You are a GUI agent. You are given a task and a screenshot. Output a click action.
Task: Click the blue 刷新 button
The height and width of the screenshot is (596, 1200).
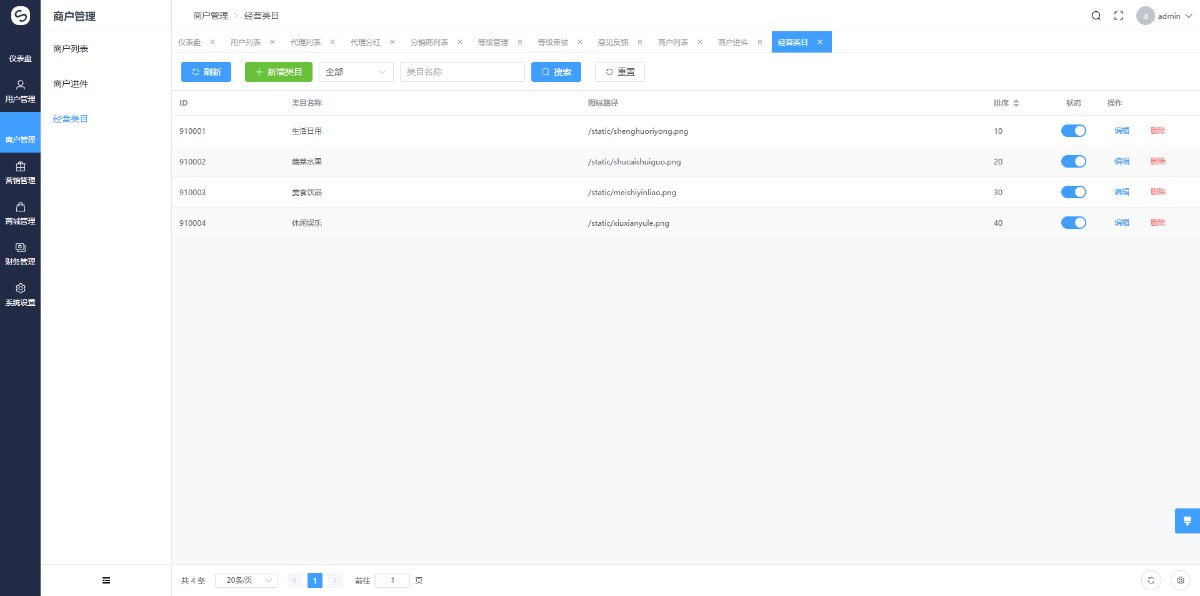coord(206,72)
